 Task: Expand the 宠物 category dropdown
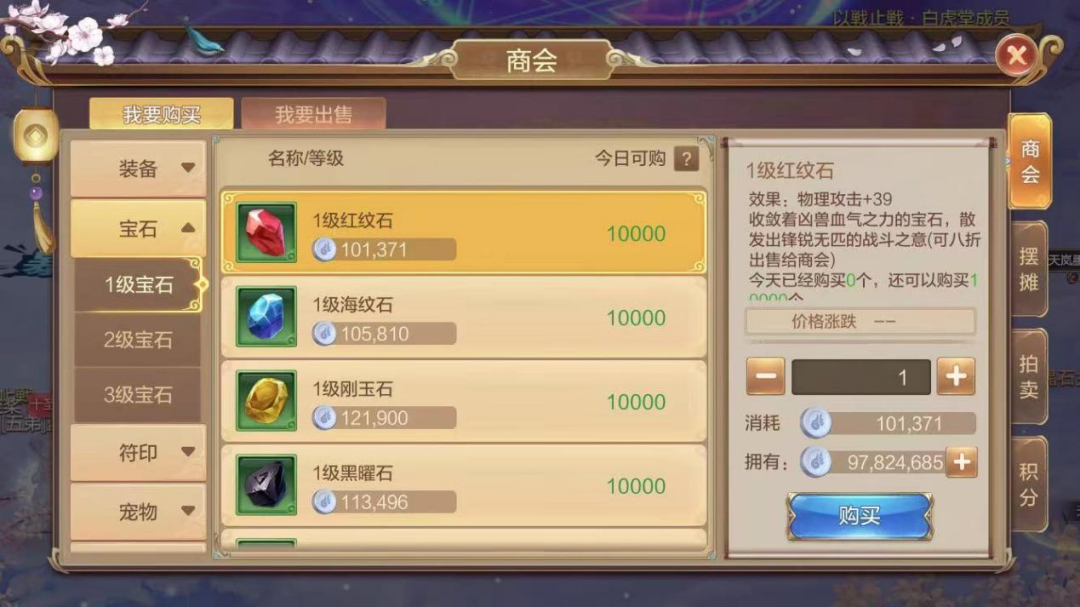tap(138, 511)
